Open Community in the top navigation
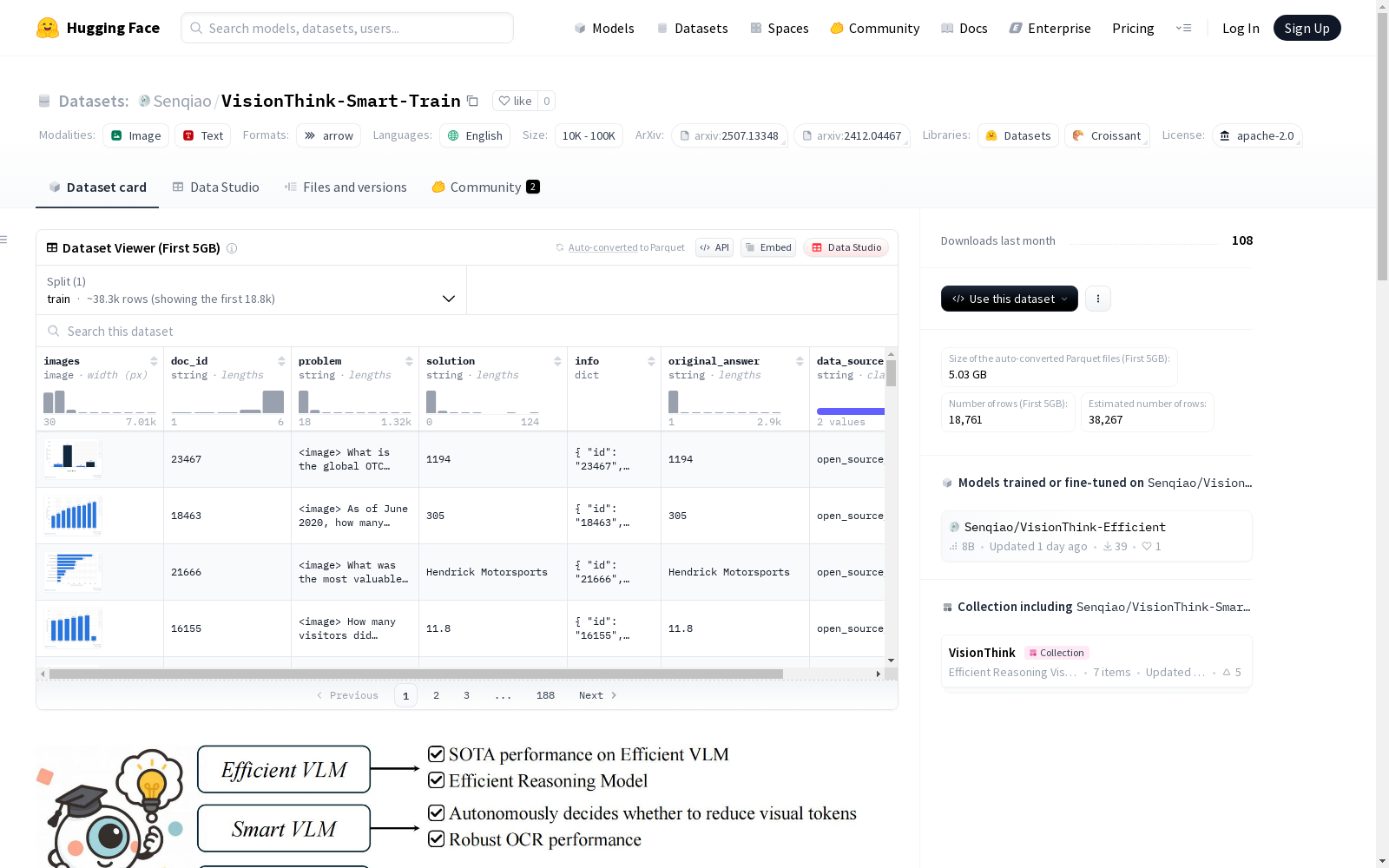The image size is (1389, 868). 874,28
